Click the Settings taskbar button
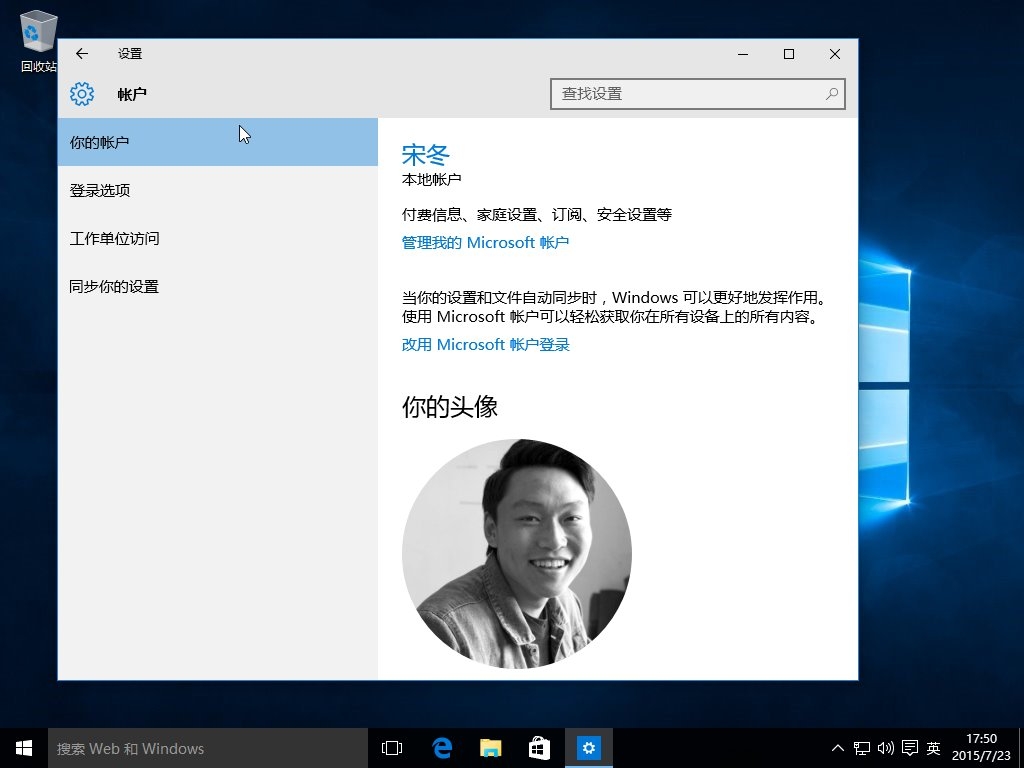The image size is (1024, 768). [588, 748]
